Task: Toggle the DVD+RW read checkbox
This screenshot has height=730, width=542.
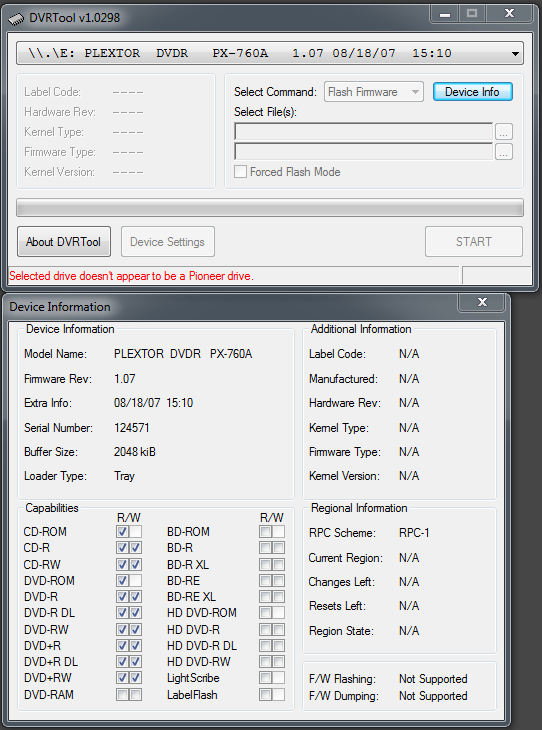Action: (122, 678)
